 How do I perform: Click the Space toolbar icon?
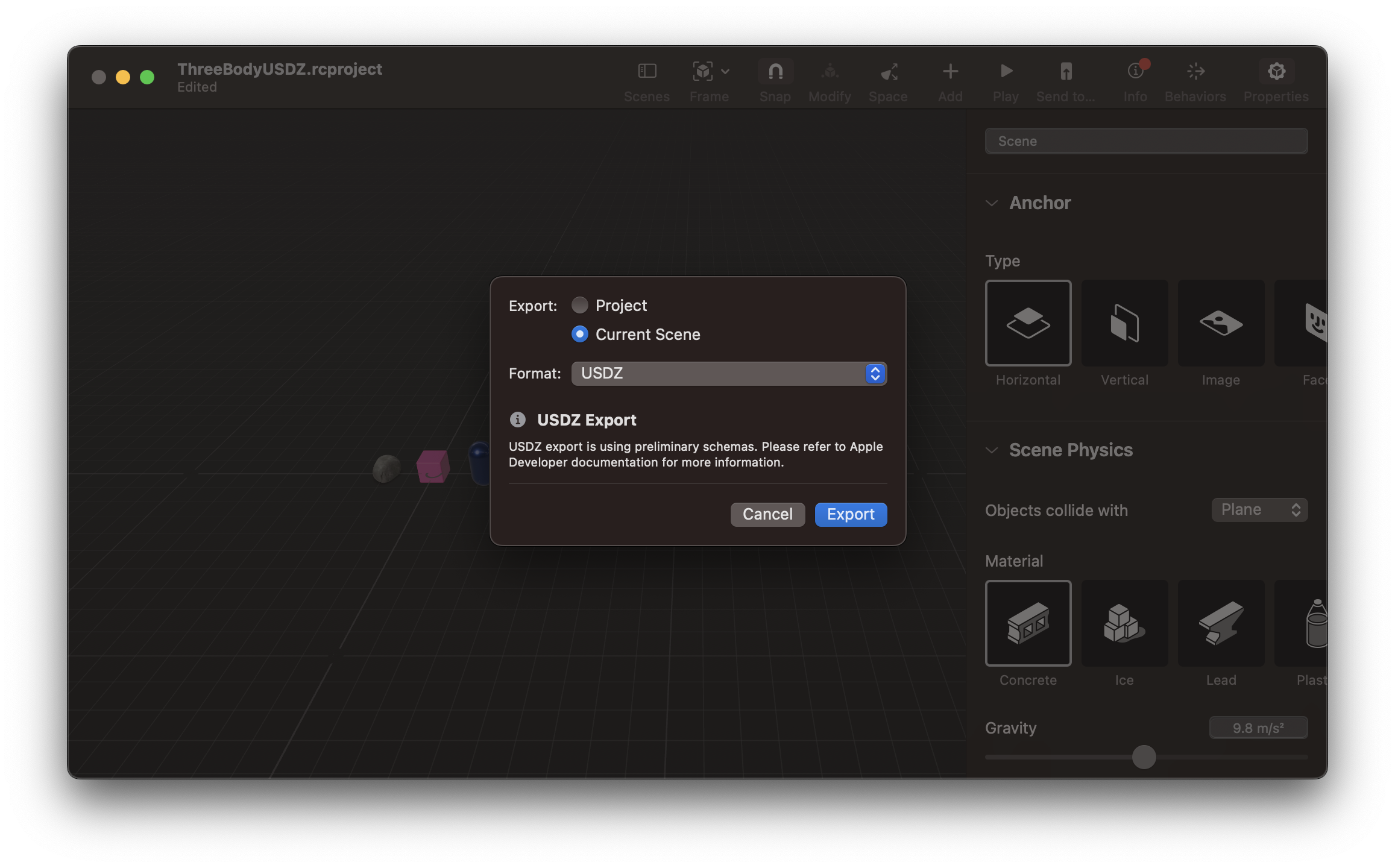pos(889,72)
